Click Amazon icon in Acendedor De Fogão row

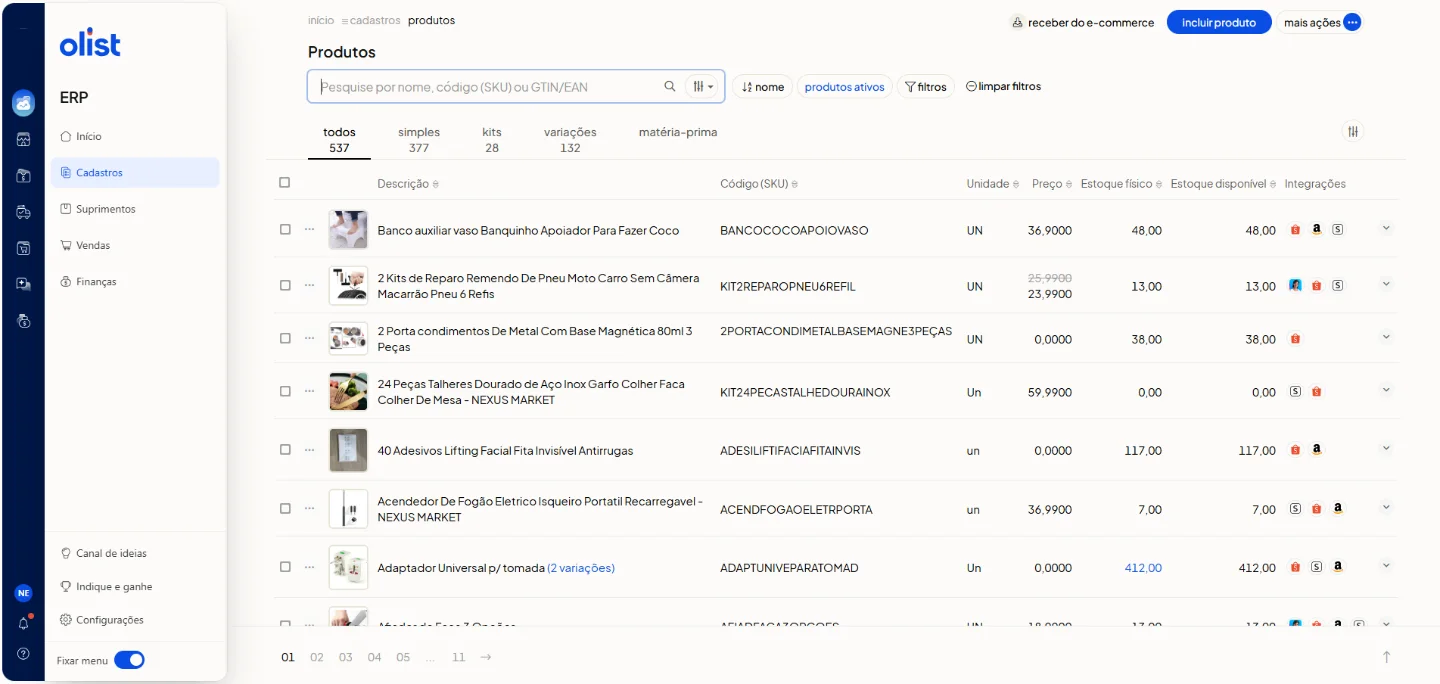pos(1338,509)
